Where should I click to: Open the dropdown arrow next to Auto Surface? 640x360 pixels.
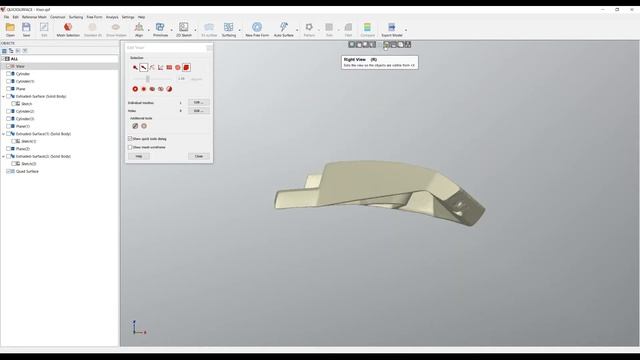point(297,30)
